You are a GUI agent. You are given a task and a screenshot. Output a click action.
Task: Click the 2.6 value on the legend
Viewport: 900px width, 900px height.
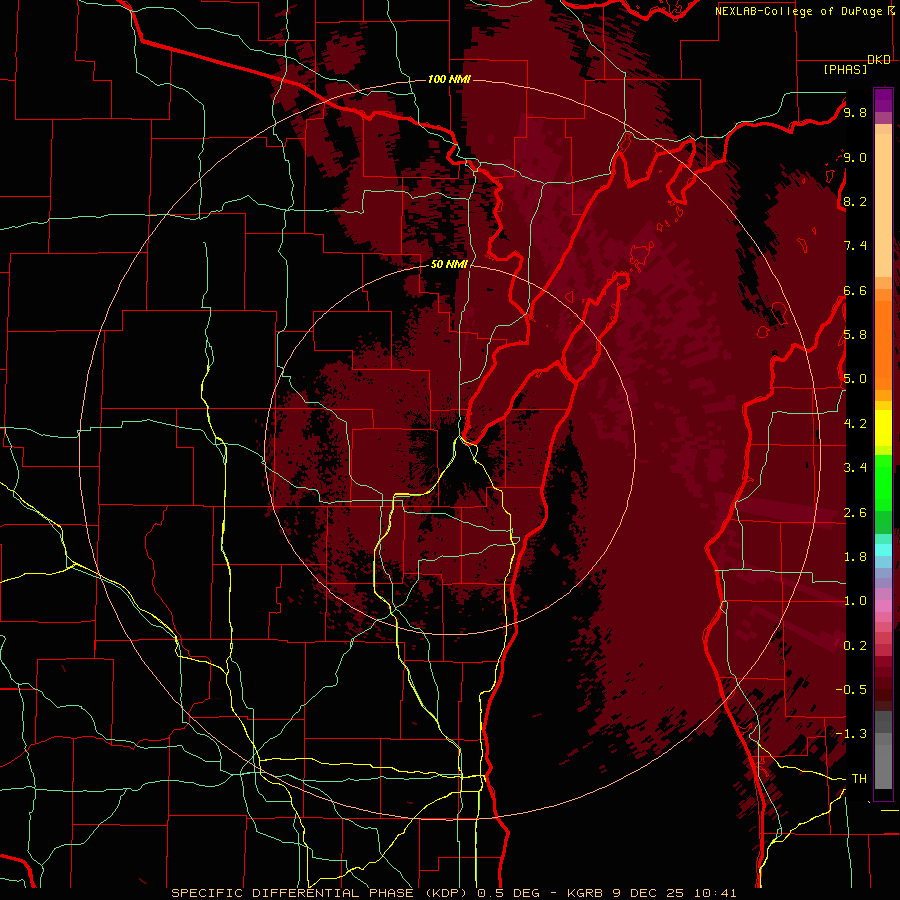[855, 513]
